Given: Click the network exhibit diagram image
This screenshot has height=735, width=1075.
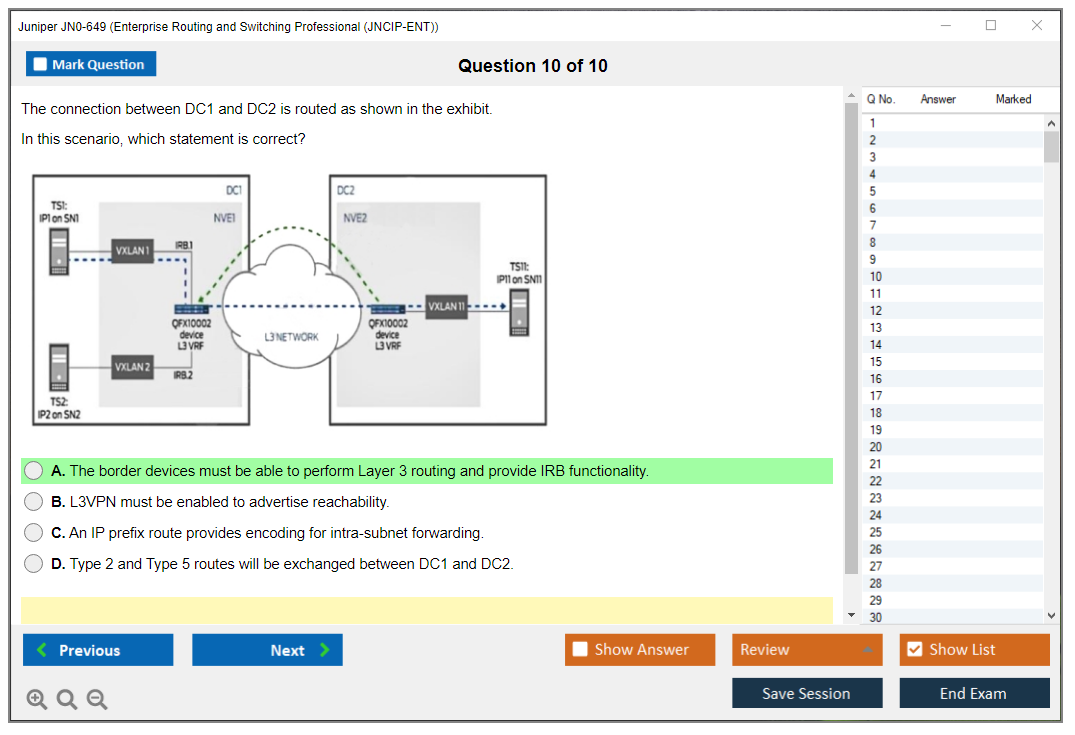Looking at the screenshot, I should point(289,301).
